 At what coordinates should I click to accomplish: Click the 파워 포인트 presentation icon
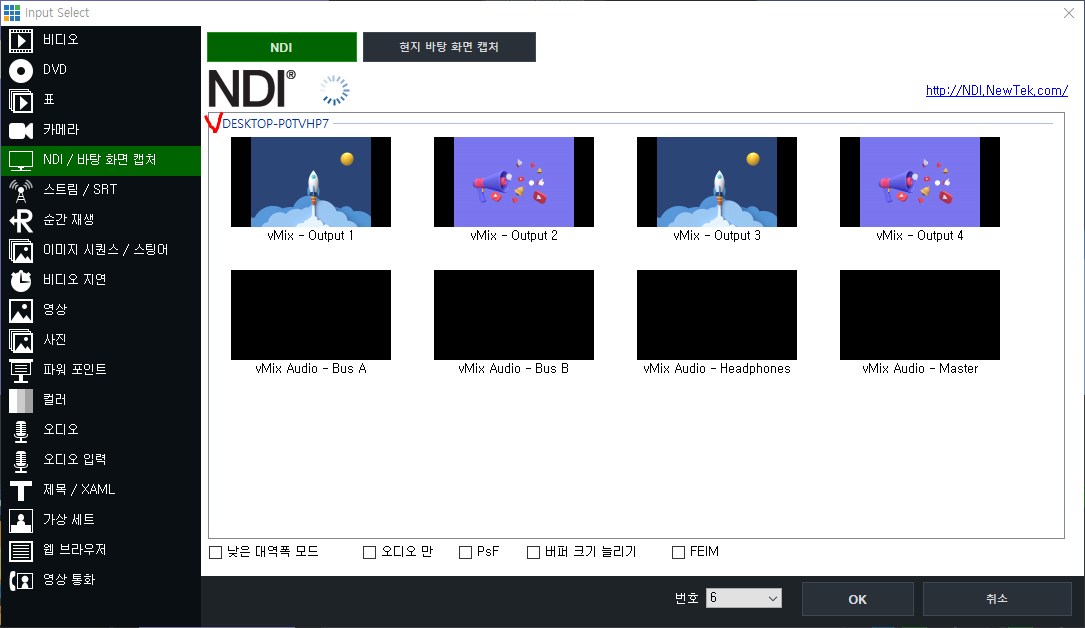[21, 371]
